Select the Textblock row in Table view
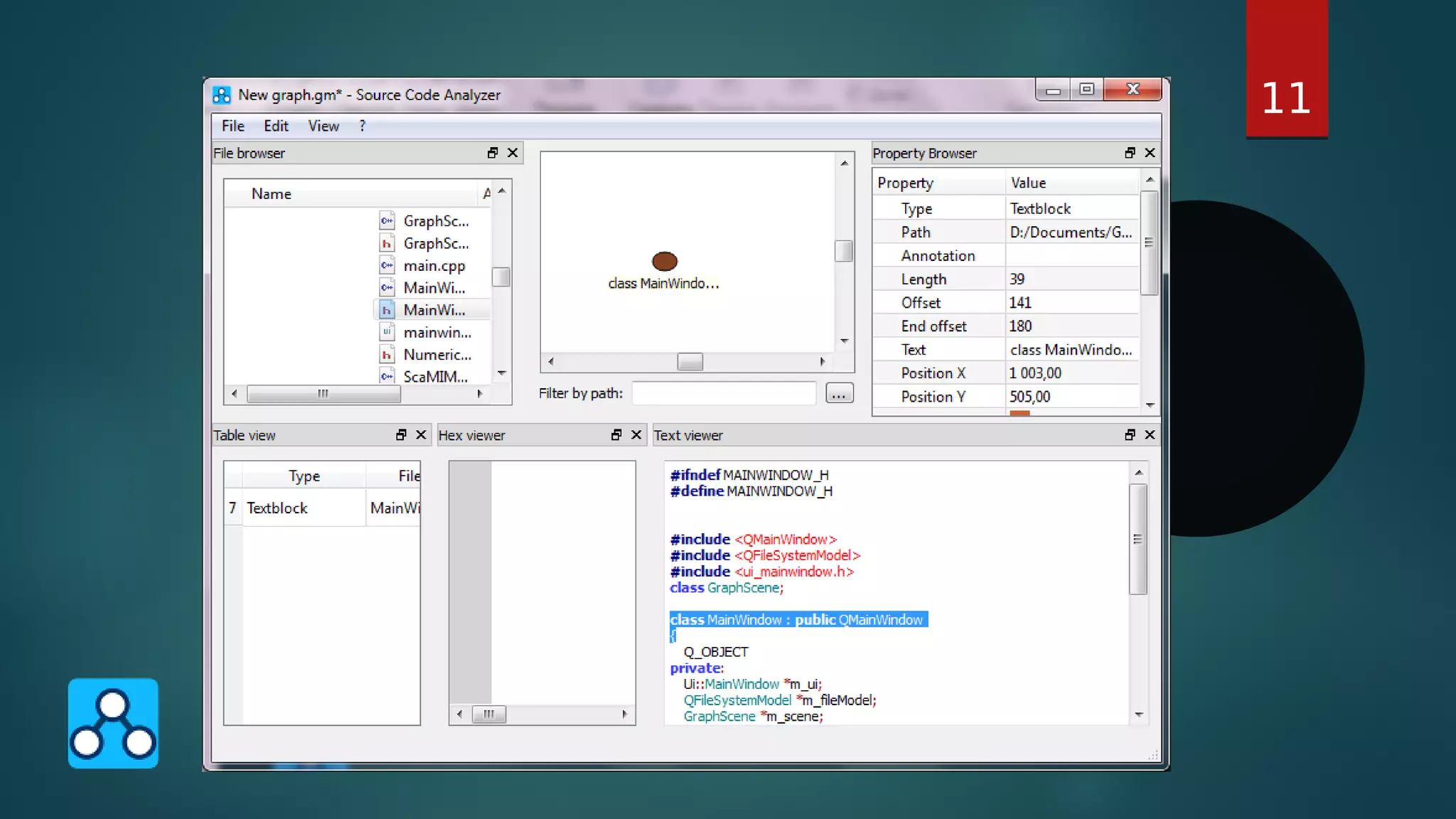The image size is (1456, 819). (x=277, y=508)
